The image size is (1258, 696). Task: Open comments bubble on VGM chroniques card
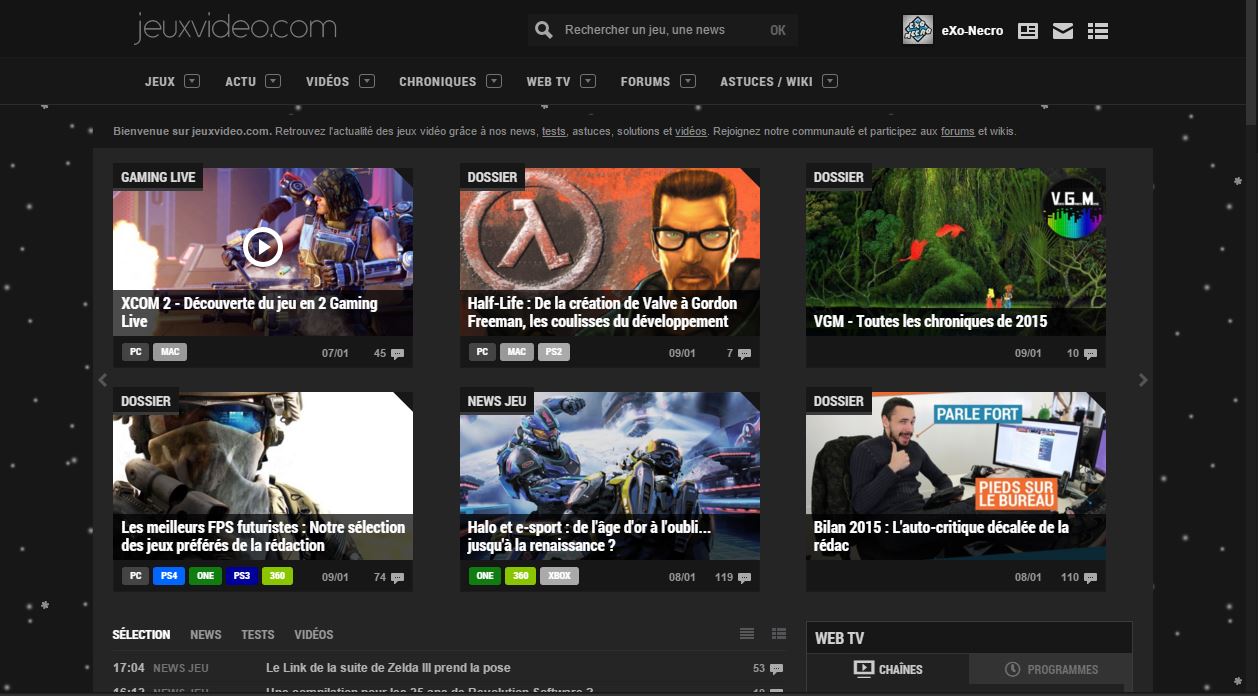tap(1090, 354)
